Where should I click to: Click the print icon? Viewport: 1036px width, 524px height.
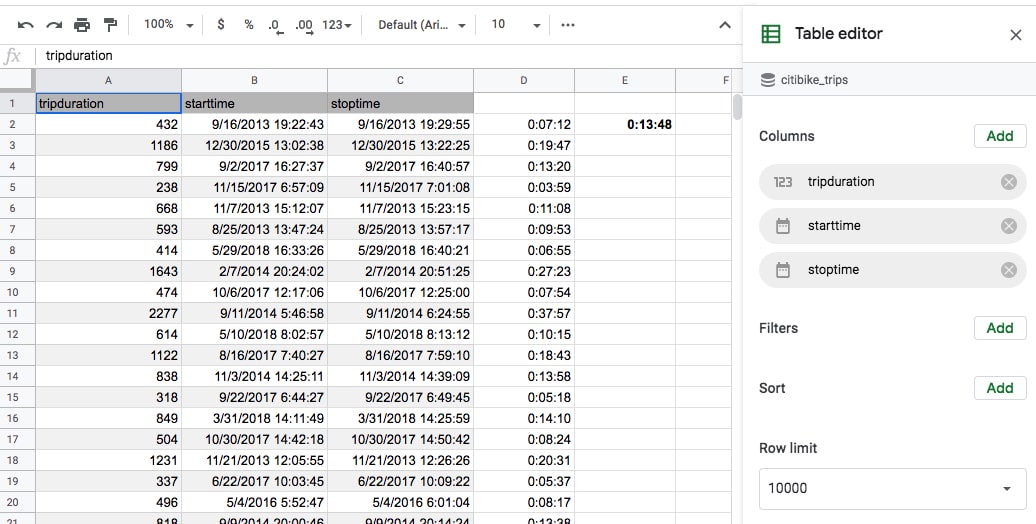pos(82,25)
